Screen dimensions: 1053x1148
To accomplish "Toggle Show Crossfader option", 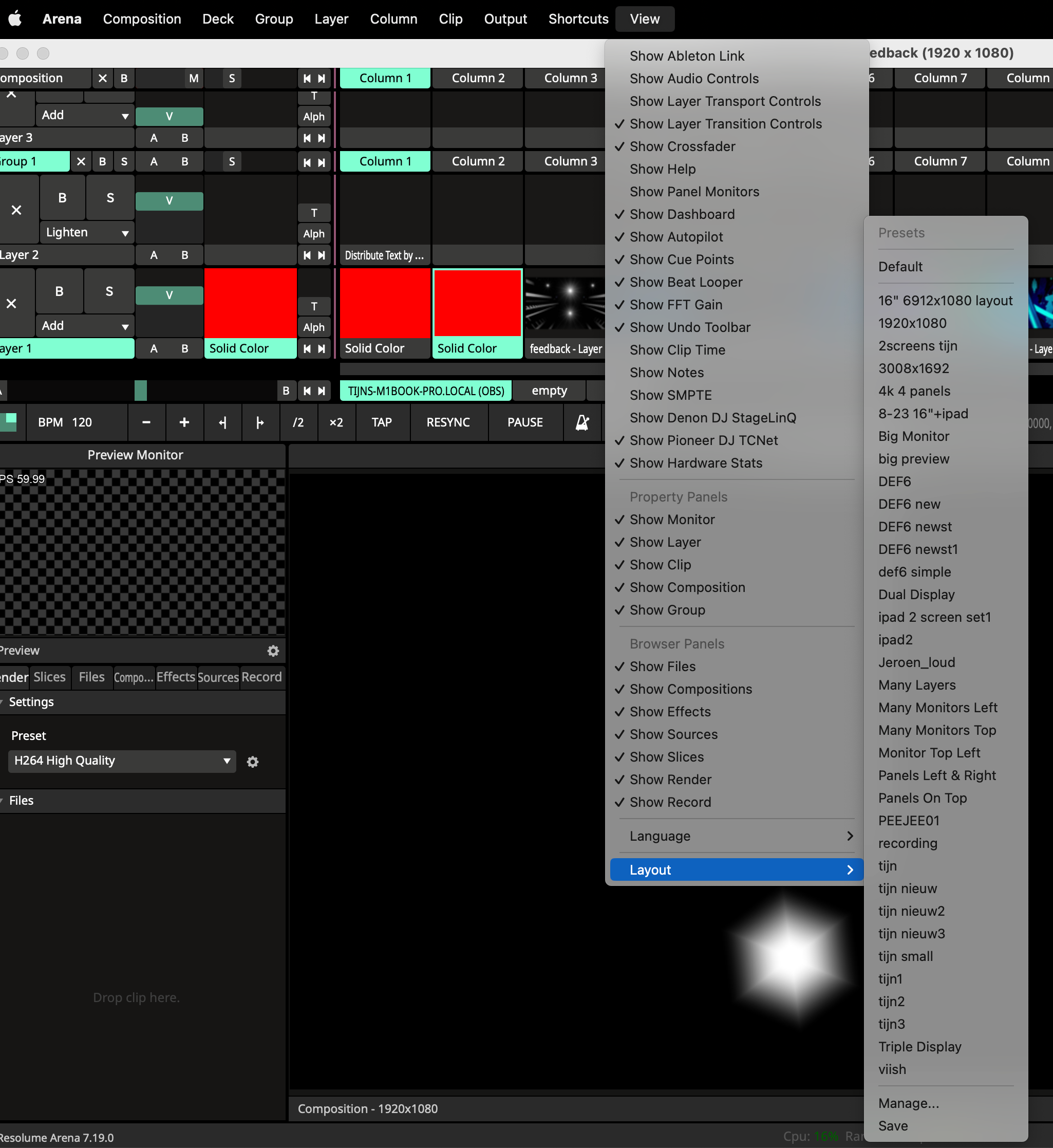I will tap(682, 146).
